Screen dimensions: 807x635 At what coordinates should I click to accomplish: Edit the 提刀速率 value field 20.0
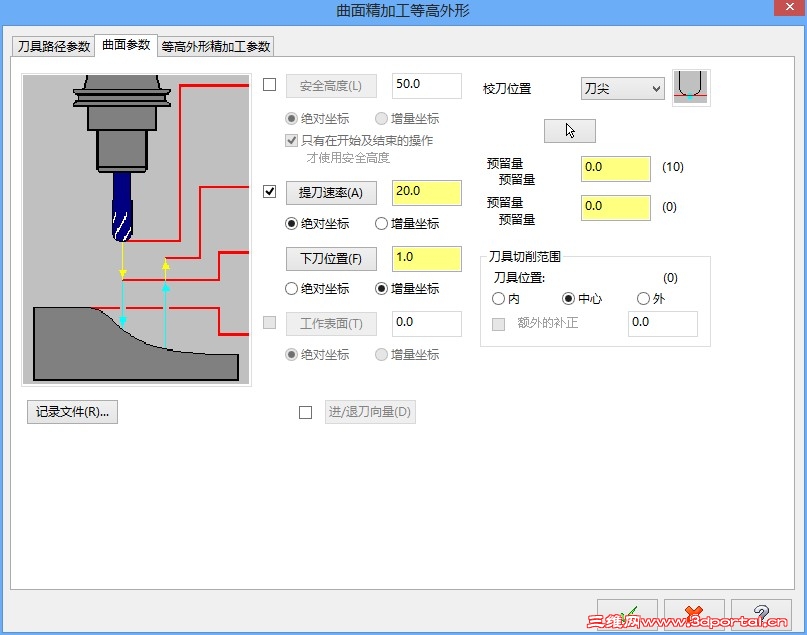pos(427,192)
